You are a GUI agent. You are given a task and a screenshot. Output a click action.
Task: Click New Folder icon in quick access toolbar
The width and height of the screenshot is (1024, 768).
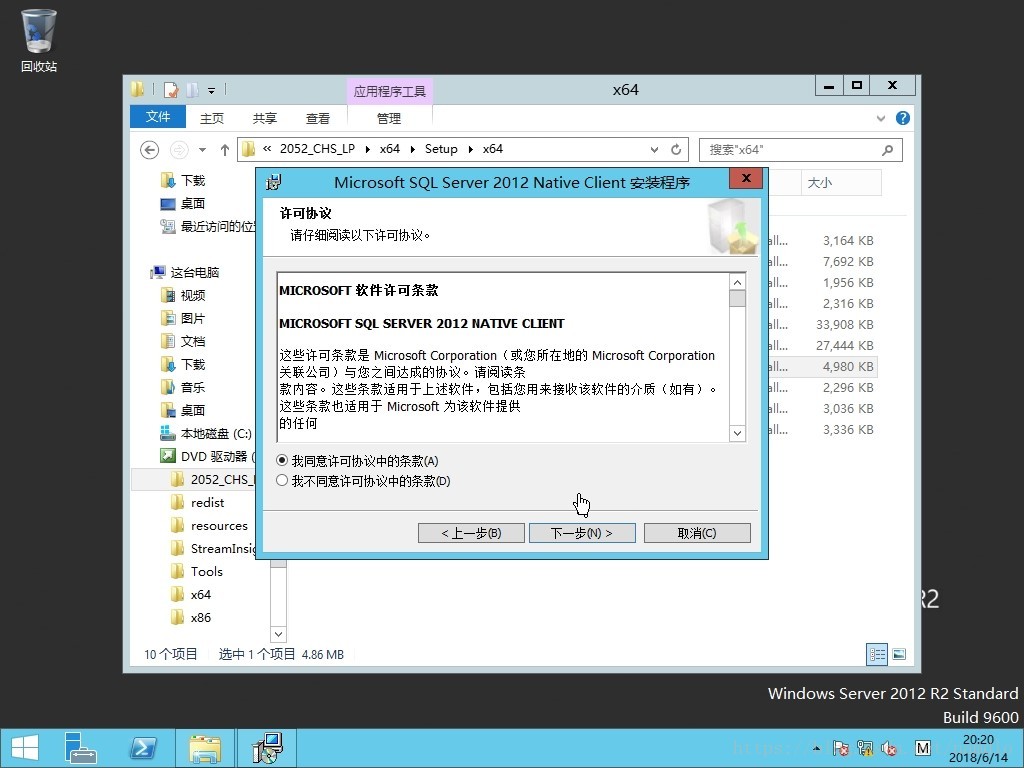tap(192, 90)
